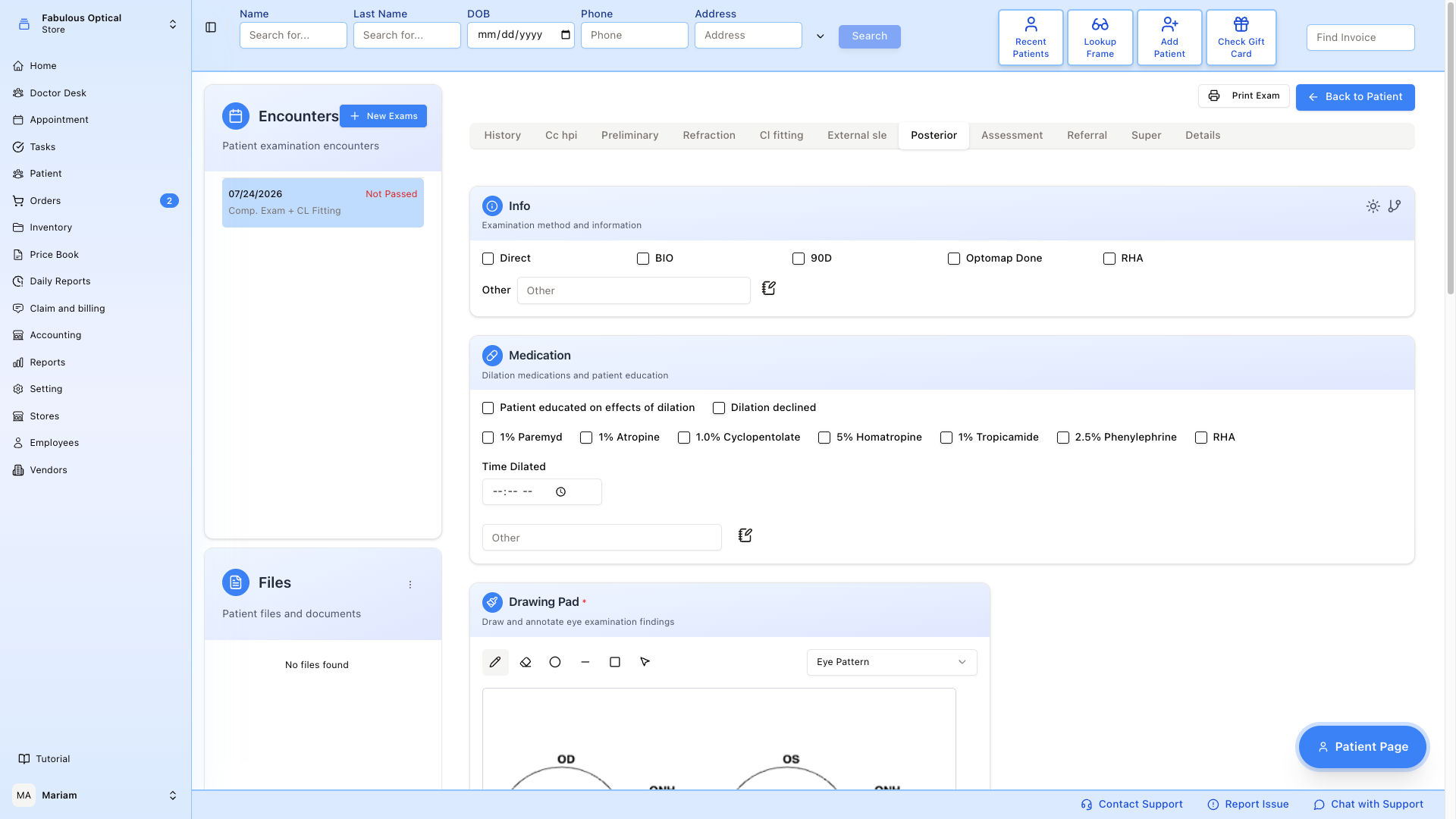Screen dimensions: 1456x819
Task: Switch to the Assessment tab
Action: (1012, 136)
